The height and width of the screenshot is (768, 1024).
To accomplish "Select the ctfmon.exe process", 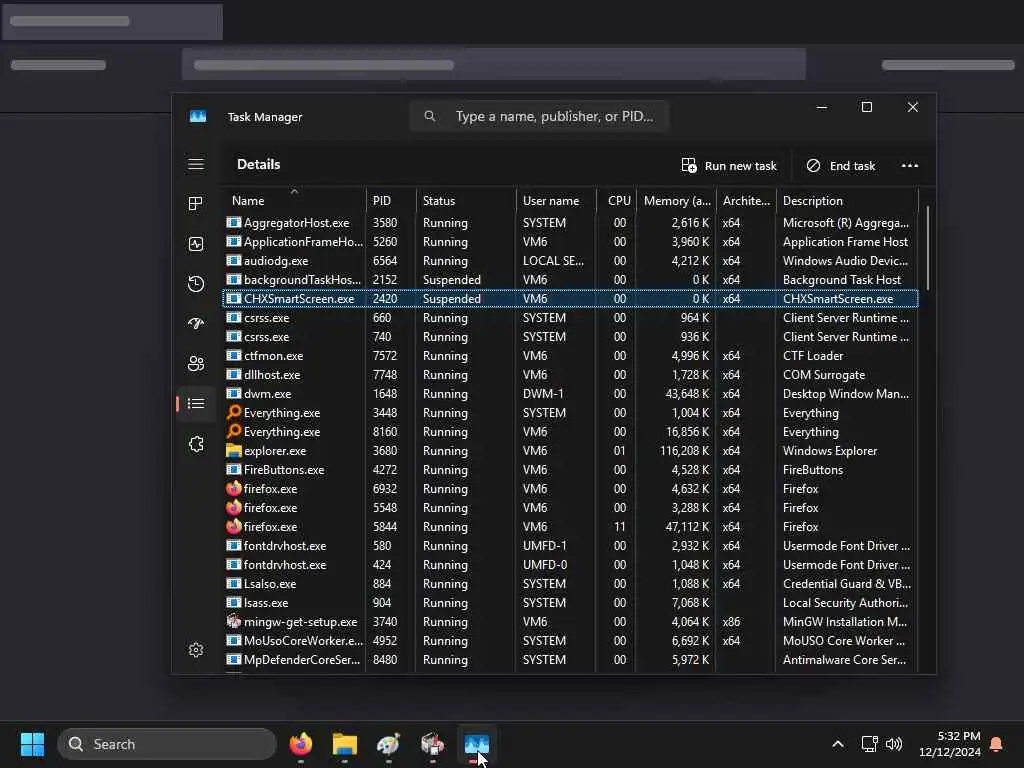I will click(571, 355).
